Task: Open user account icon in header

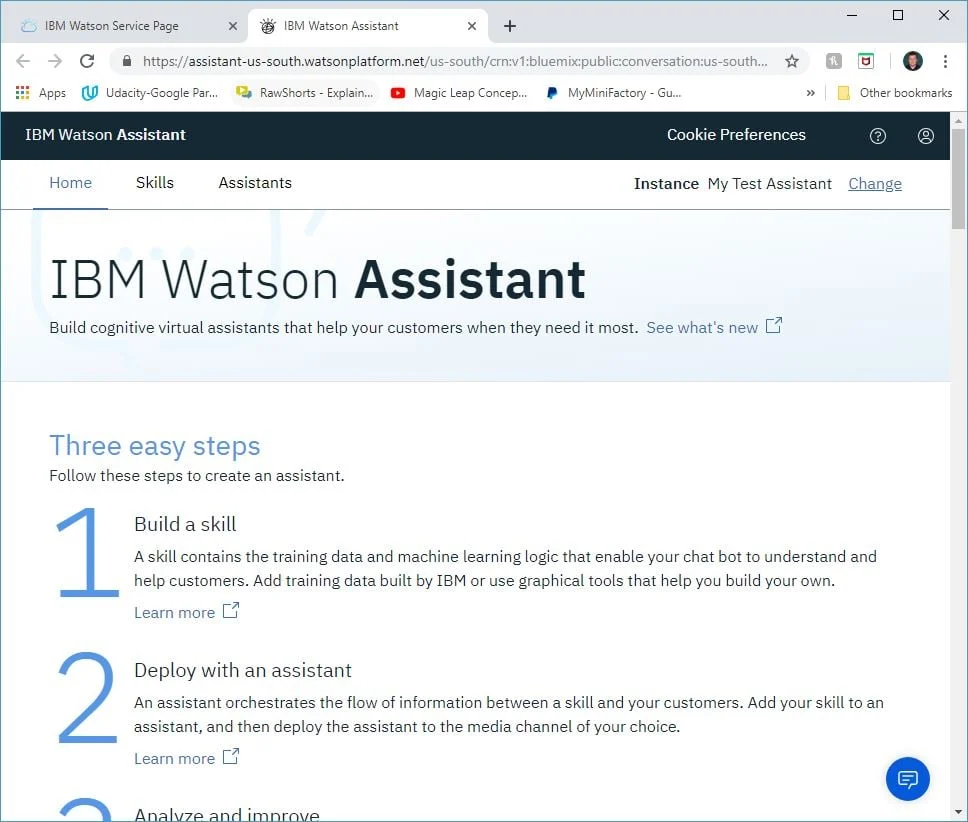Action: click(x=925, y=136)
